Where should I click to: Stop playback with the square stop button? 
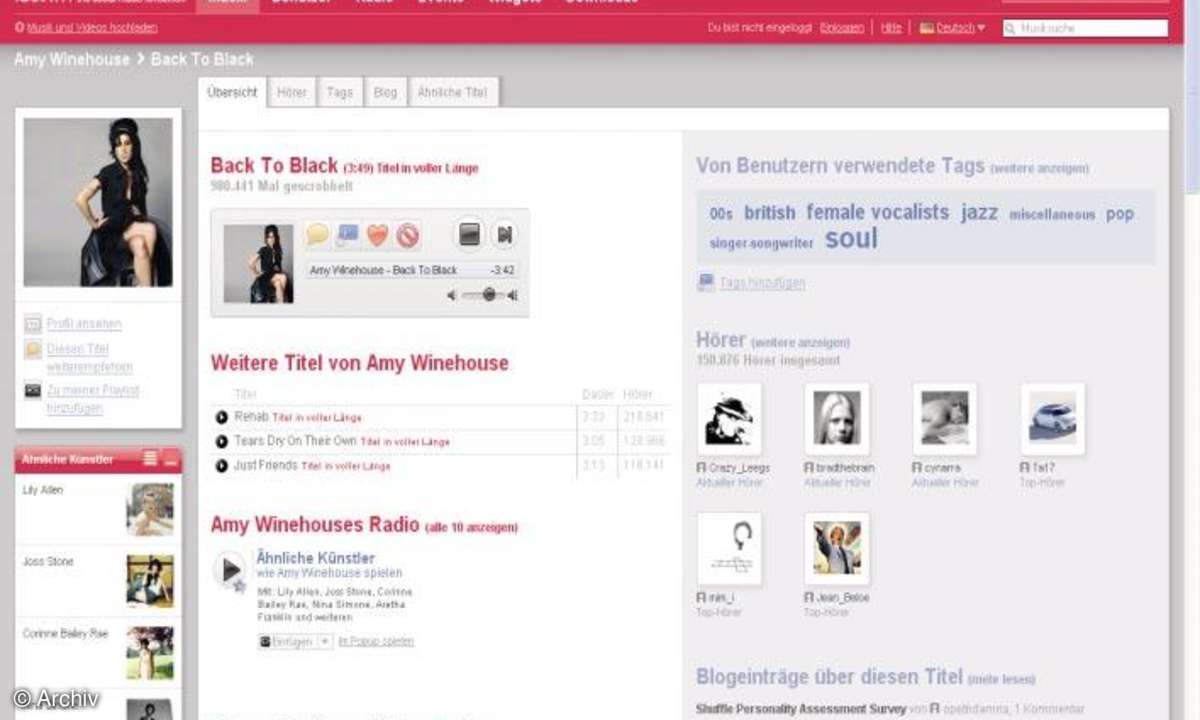(x=470, y=235)
